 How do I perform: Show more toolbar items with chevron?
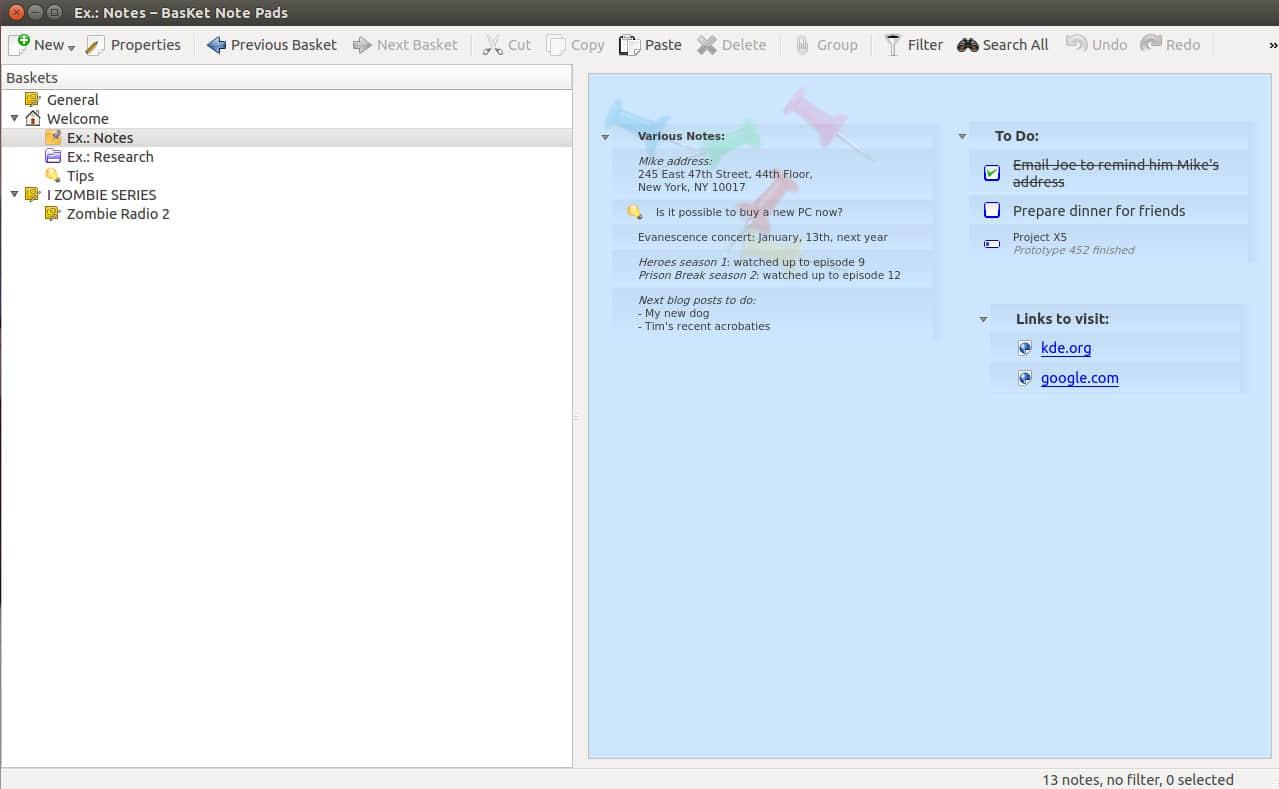(x=1272, y=45)
